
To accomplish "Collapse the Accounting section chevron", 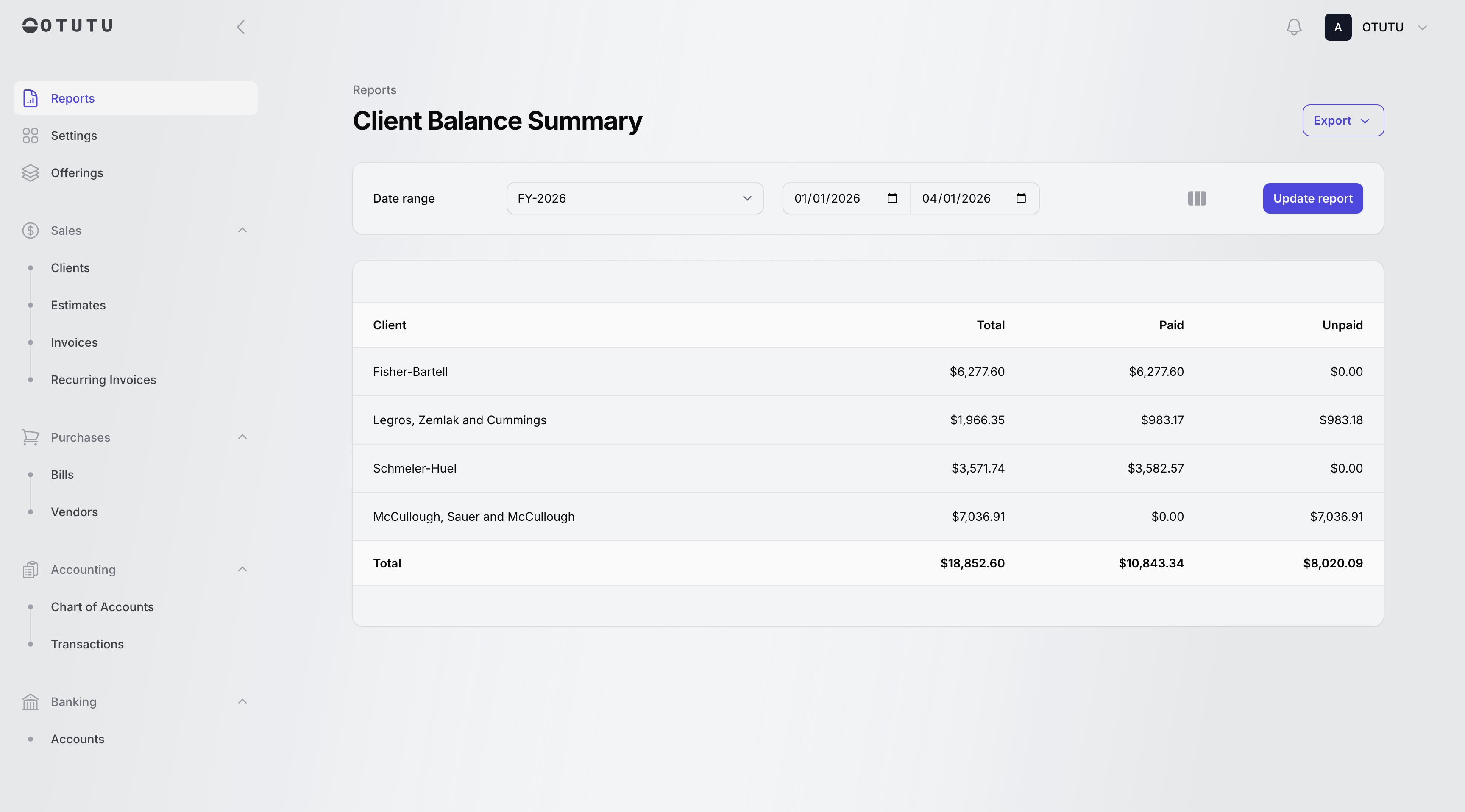I will [242, 569].
